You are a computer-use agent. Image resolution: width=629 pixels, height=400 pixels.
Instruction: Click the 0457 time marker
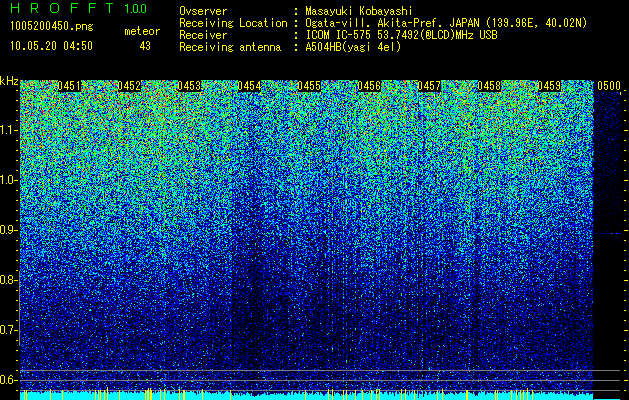pyautogui.click(x=429, y=86)
